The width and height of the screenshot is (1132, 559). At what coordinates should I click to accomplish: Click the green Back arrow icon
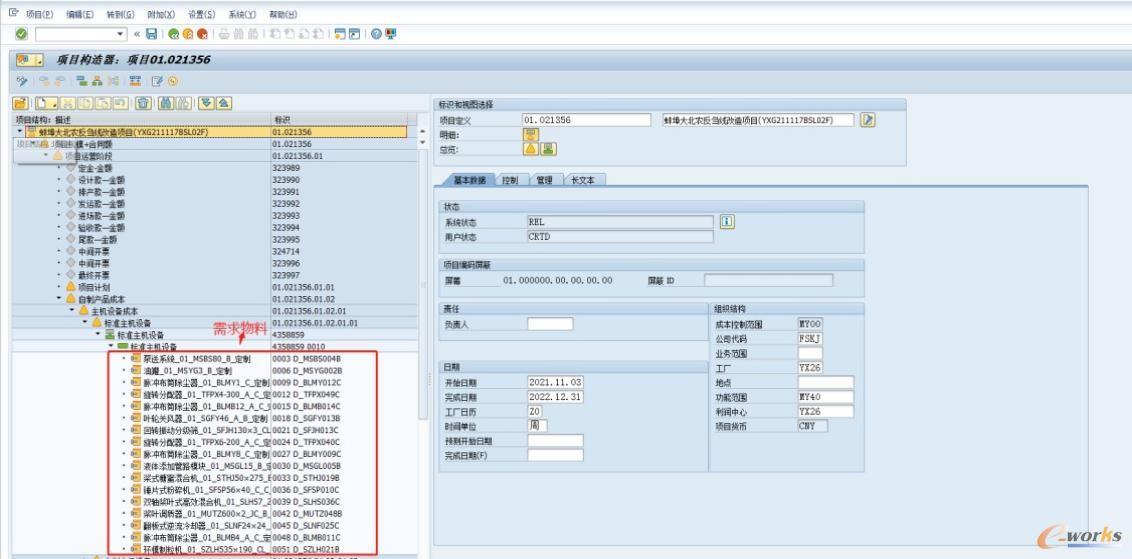(x=173, y=34)
